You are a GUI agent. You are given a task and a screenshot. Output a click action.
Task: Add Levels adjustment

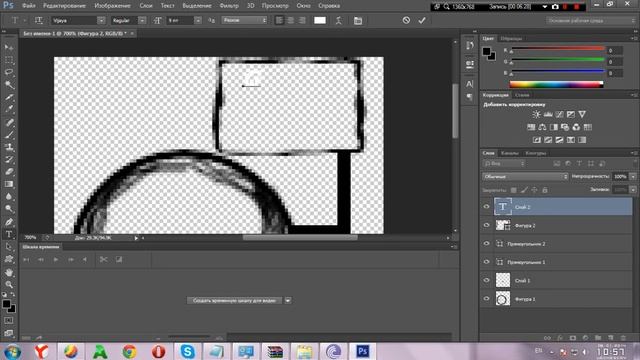tap(548, 114)
